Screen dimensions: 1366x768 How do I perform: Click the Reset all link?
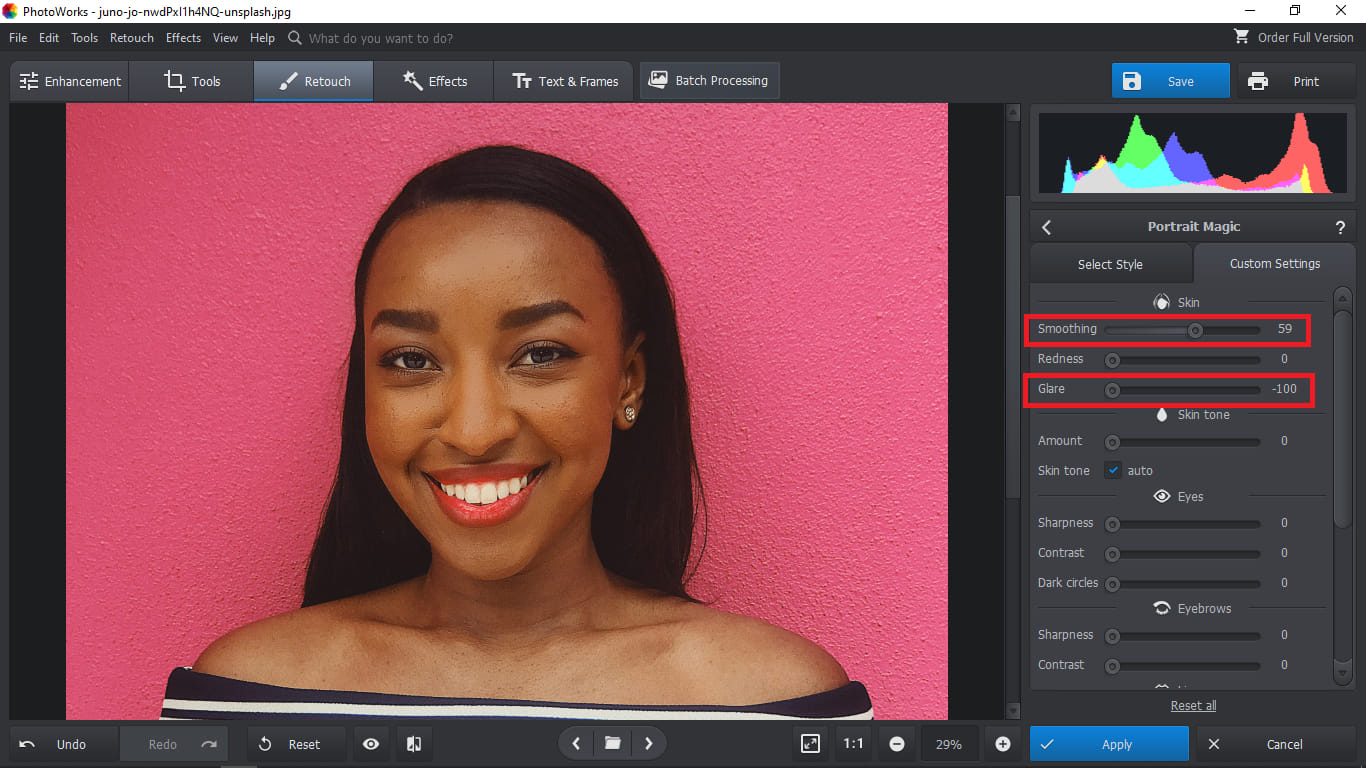(1193, 705)
